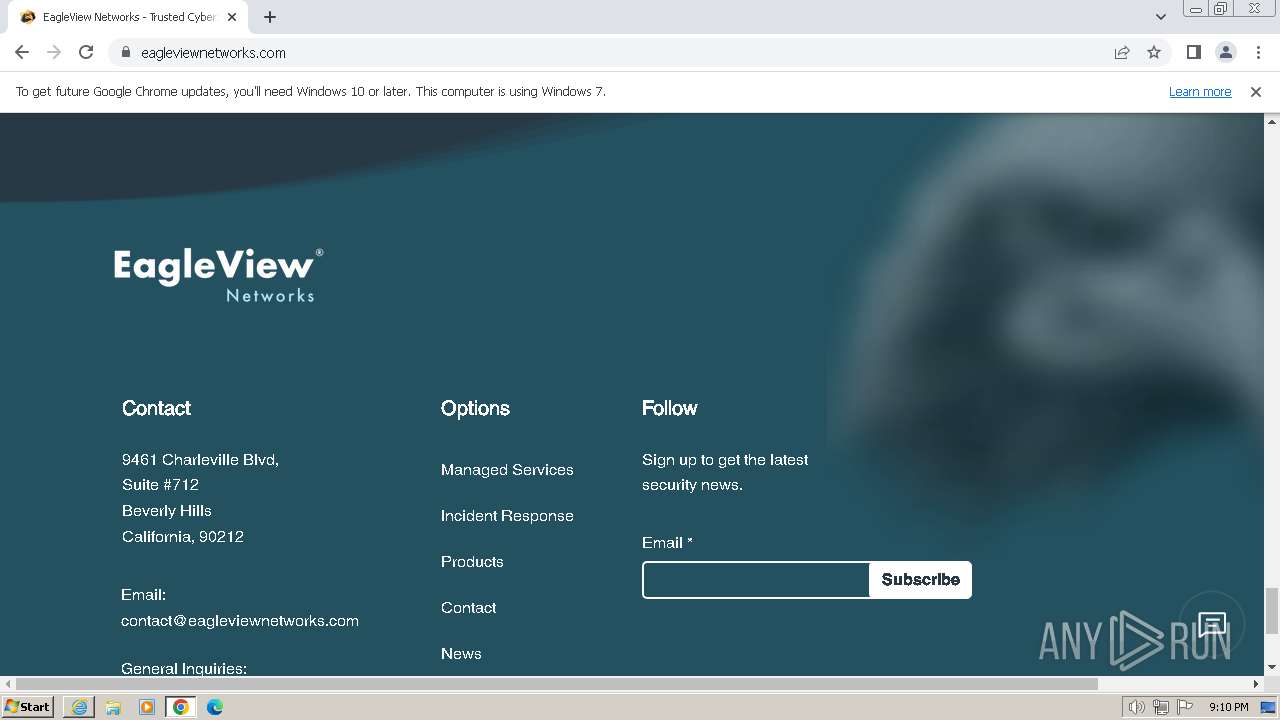Viewport: 1280px width, 720px height.
Task: Open the Managed Services link
Action: [x=507, y=470]
